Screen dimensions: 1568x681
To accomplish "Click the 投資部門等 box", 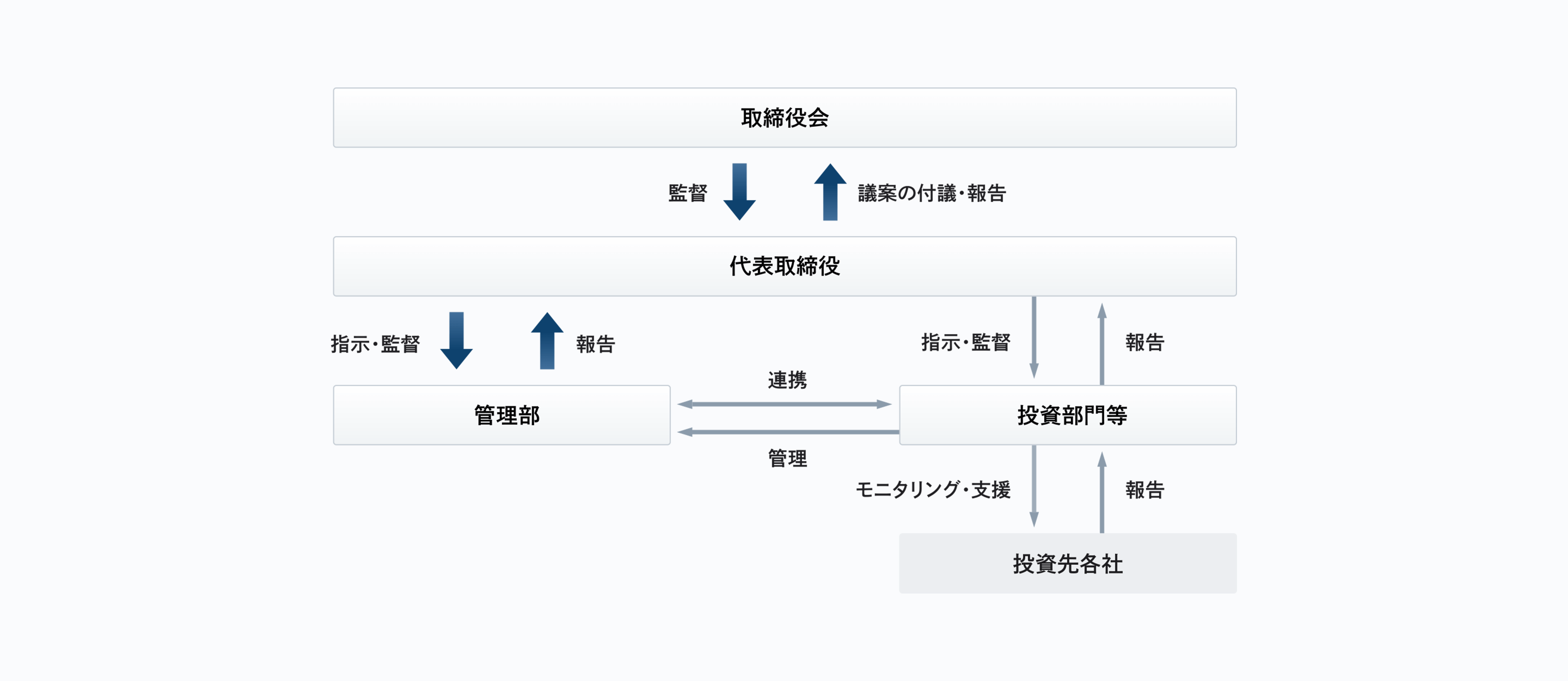I will tap(1067, 415).
